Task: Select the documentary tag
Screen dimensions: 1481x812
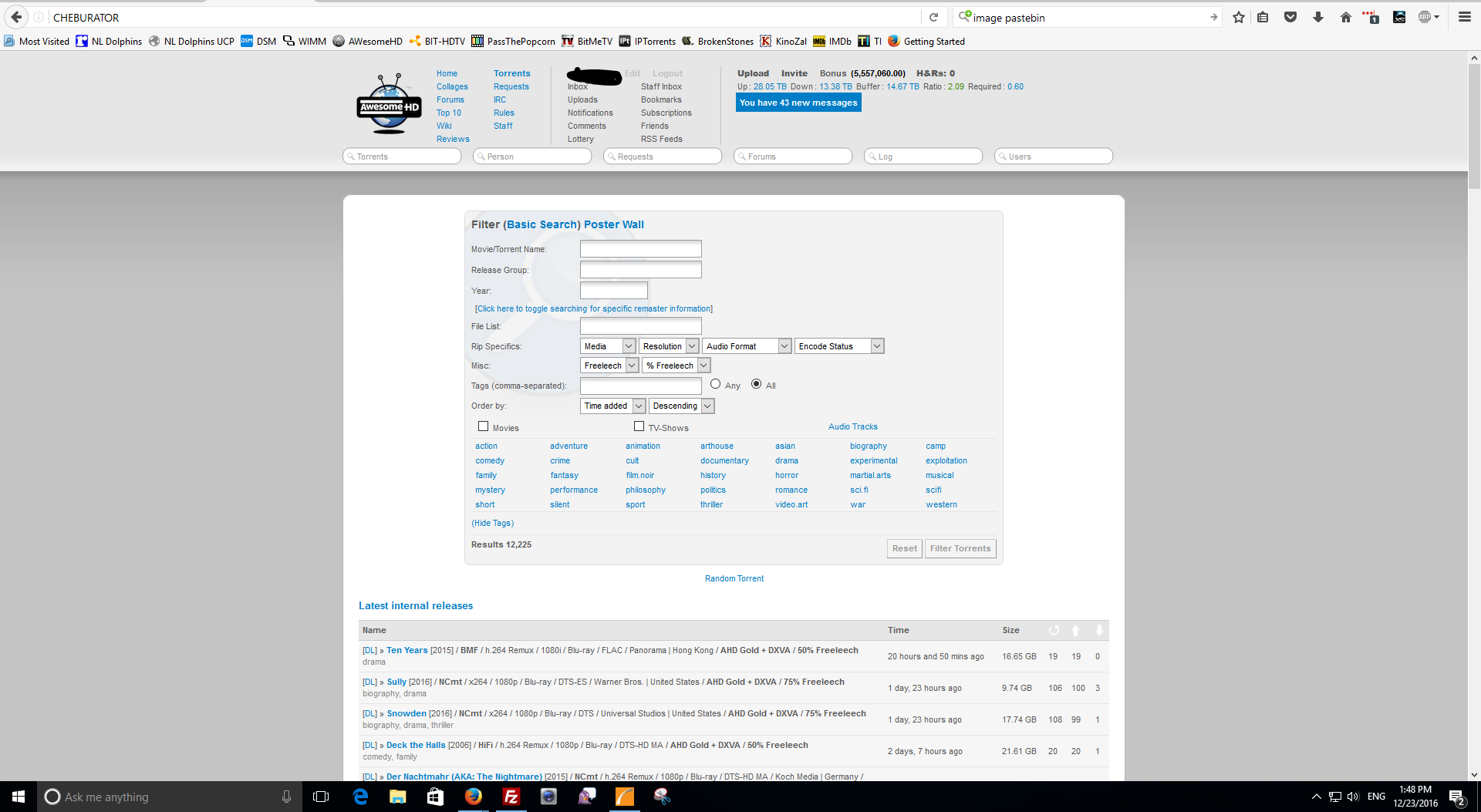Action: pyautogui.click(x=724, y=460)
